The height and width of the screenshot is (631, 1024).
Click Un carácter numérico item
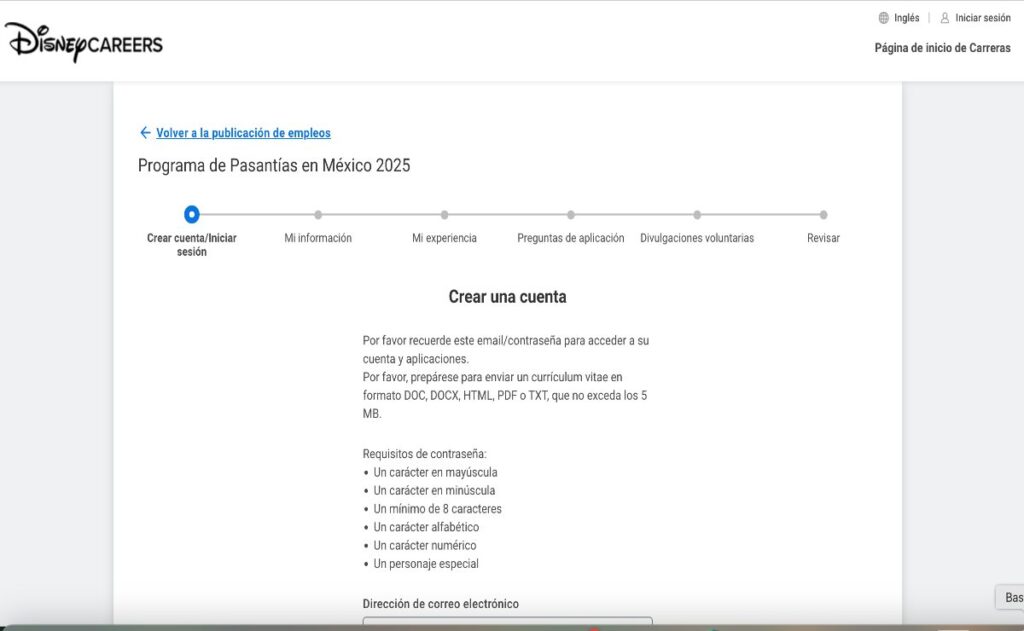pyautogui.click(x=424, y=545)
